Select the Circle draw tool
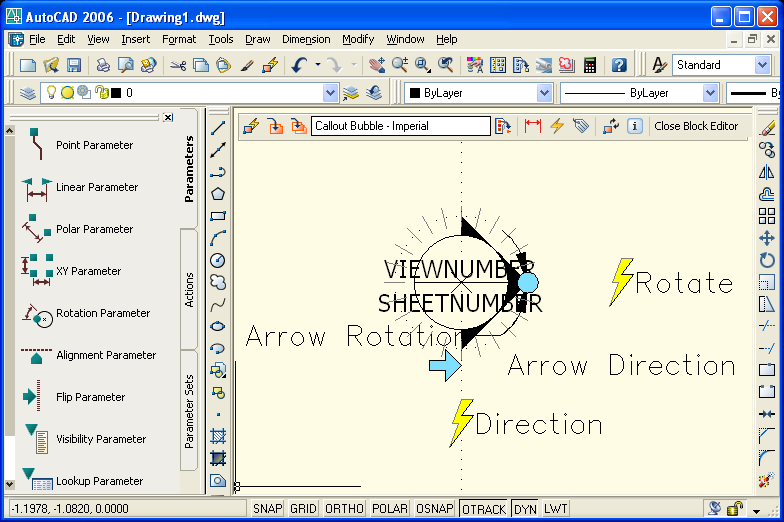Screen dimensions: 784x522 218,260
